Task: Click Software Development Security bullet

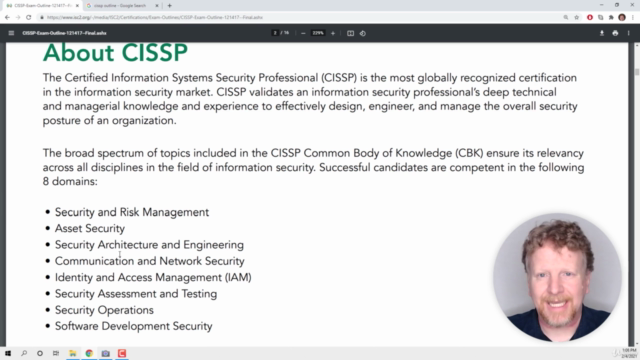Action: [133, 326]
